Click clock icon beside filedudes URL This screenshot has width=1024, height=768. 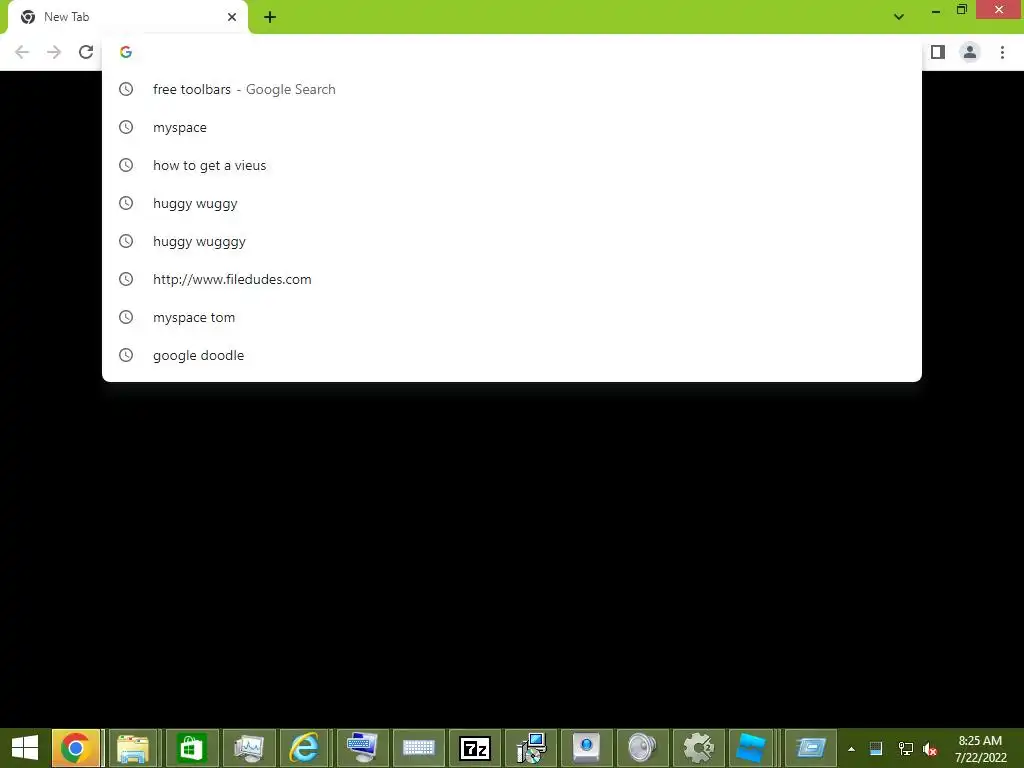click(126, 279)
